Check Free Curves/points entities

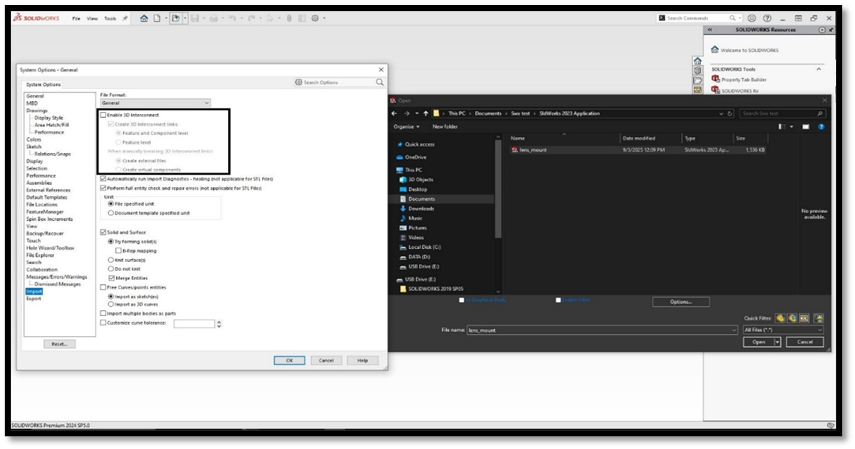coord(103,288)
